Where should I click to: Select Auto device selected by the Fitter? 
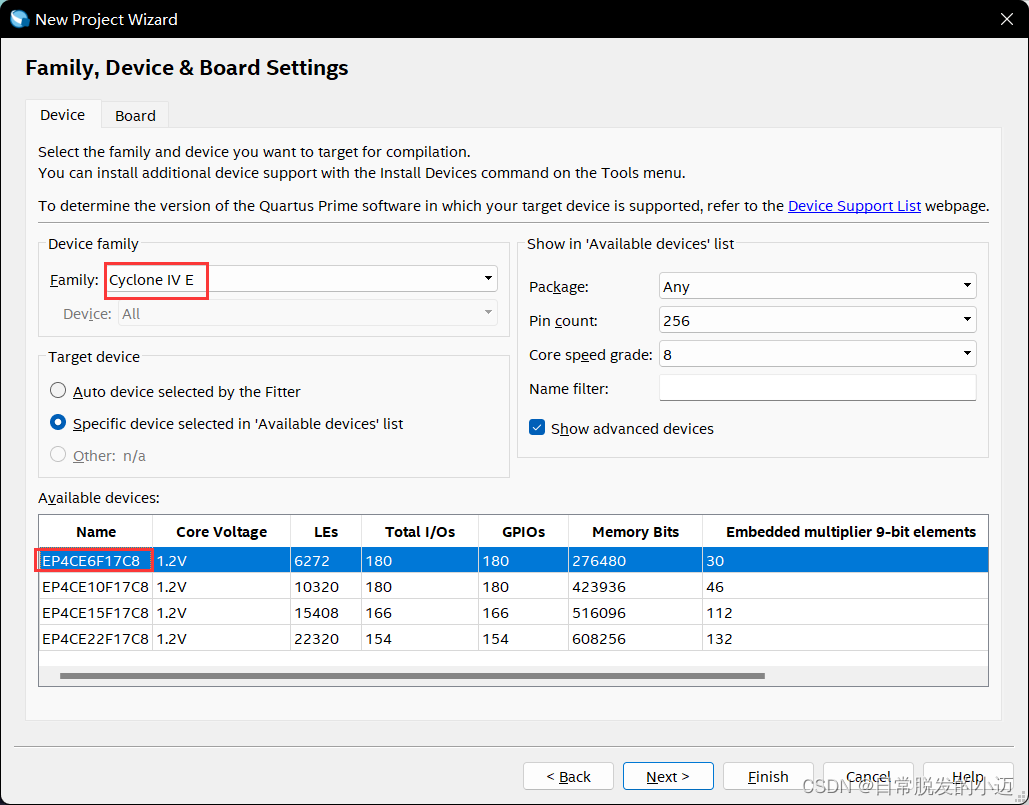point(58,390)
